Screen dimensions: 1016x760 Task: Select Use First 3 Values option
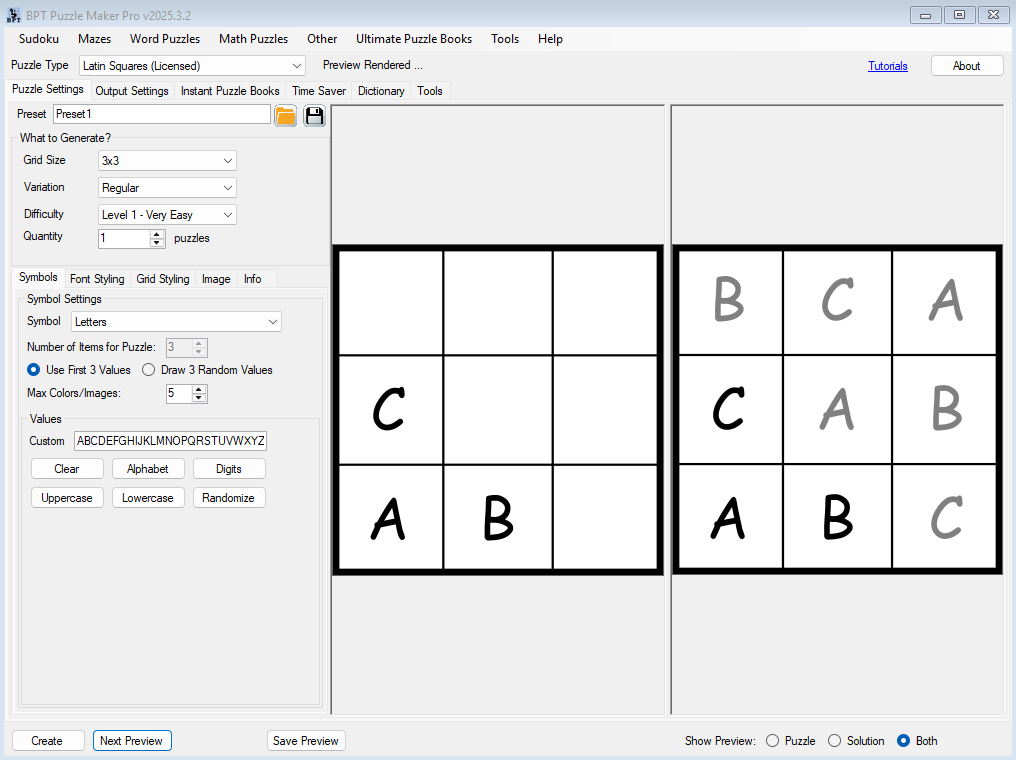pos(33,370)
